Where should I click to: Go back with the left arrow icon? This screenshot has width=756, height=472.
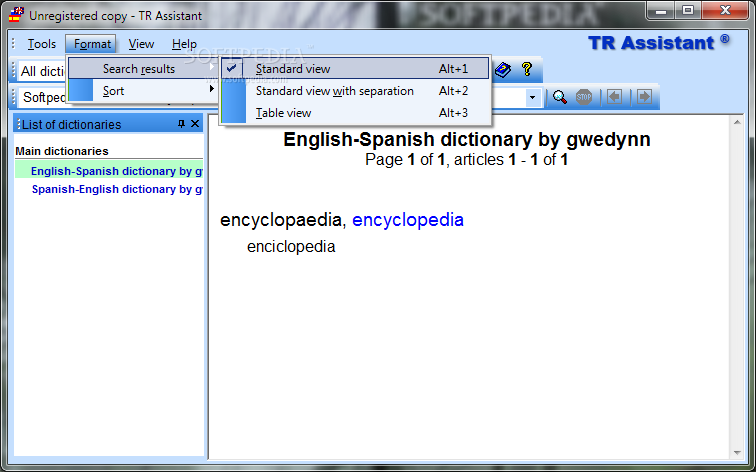pos(614,97)
